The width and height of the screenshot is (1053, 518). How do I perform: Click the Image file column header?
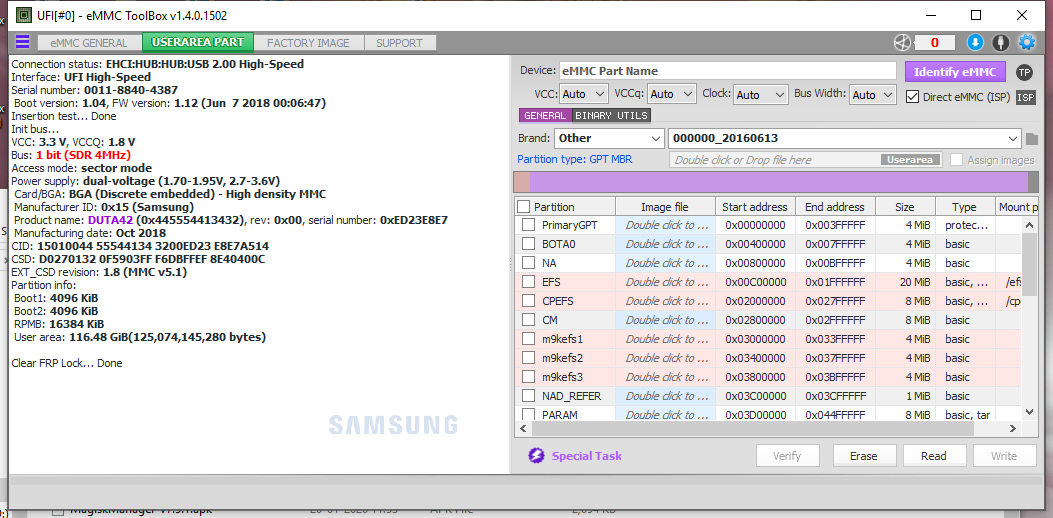[x=665, y=207]
